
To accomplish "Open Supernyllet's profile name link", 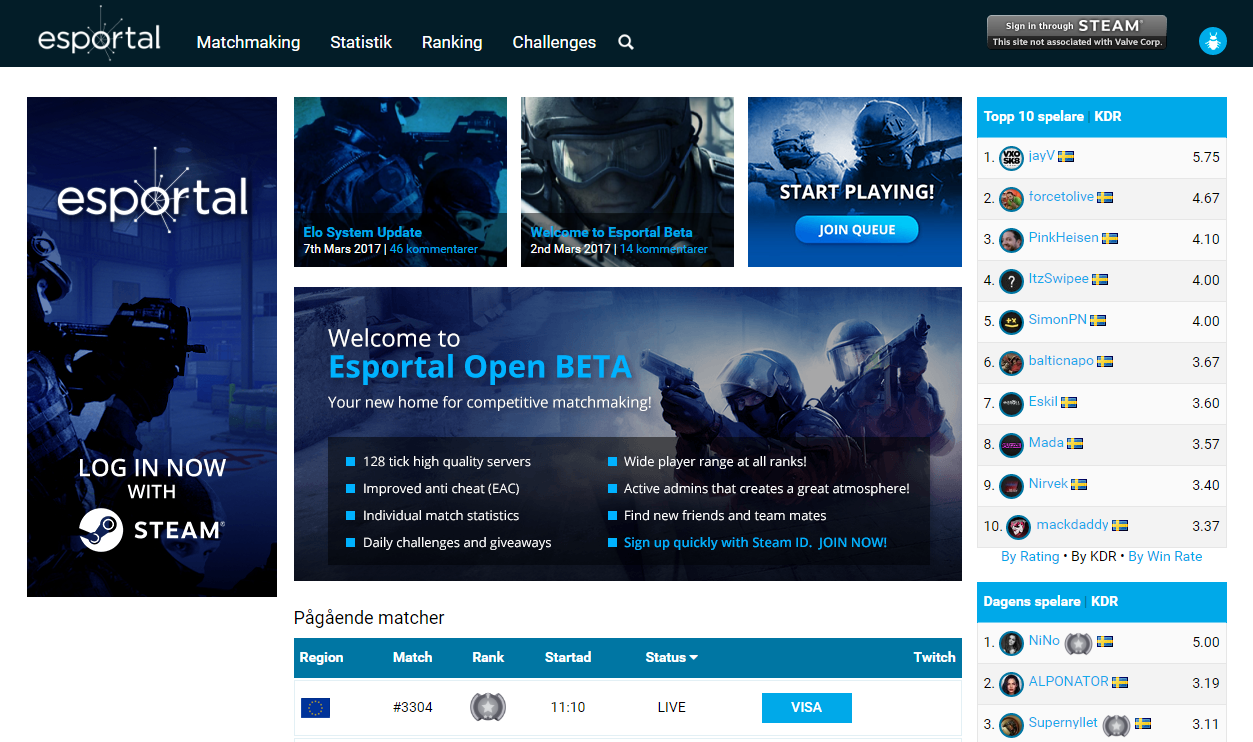I will click(1063, 723).
